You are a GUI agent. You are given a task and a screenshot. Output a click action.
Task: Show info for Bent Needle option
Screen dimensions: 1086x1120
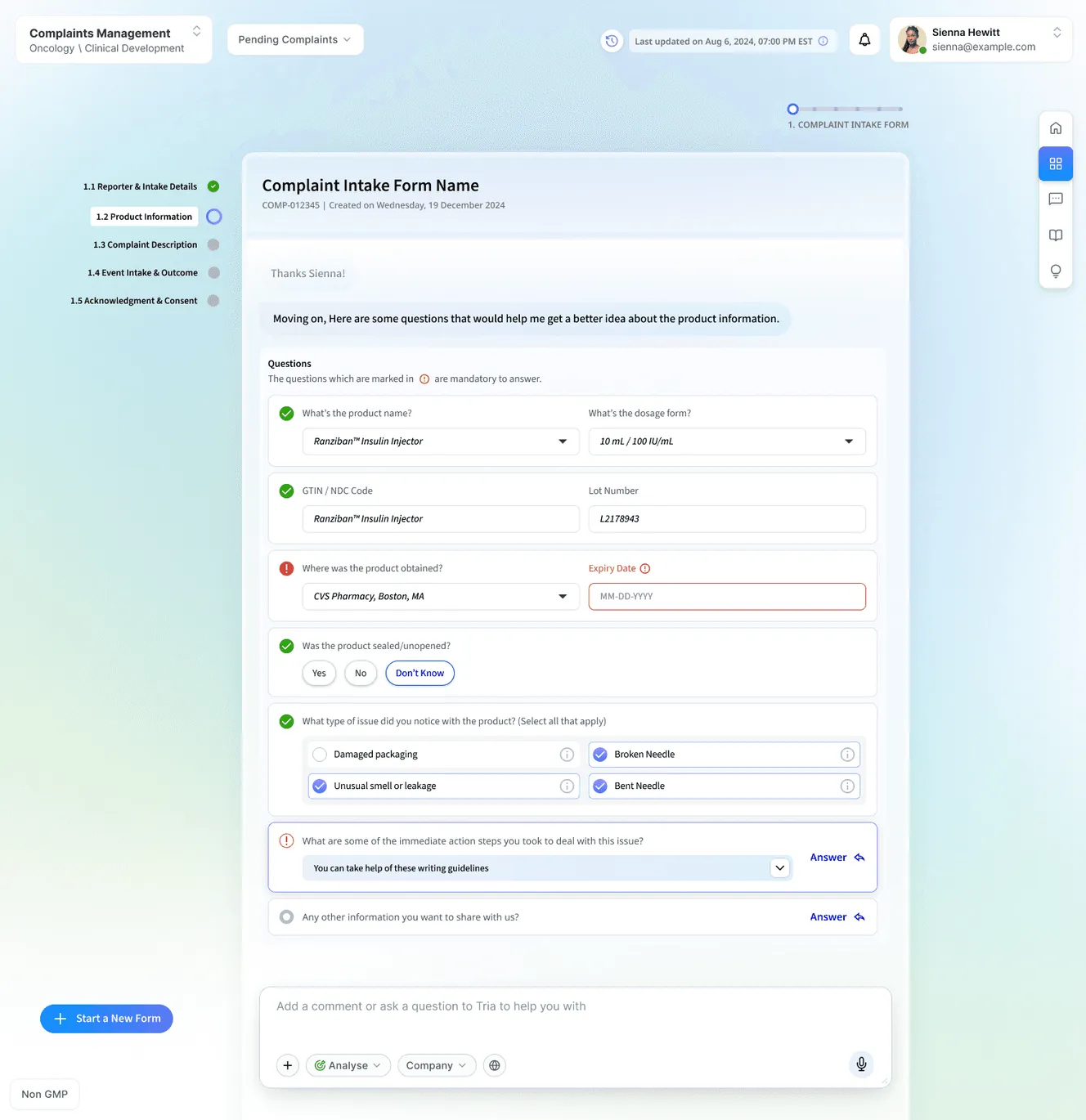pyautogui.click(x=847, y=786)
